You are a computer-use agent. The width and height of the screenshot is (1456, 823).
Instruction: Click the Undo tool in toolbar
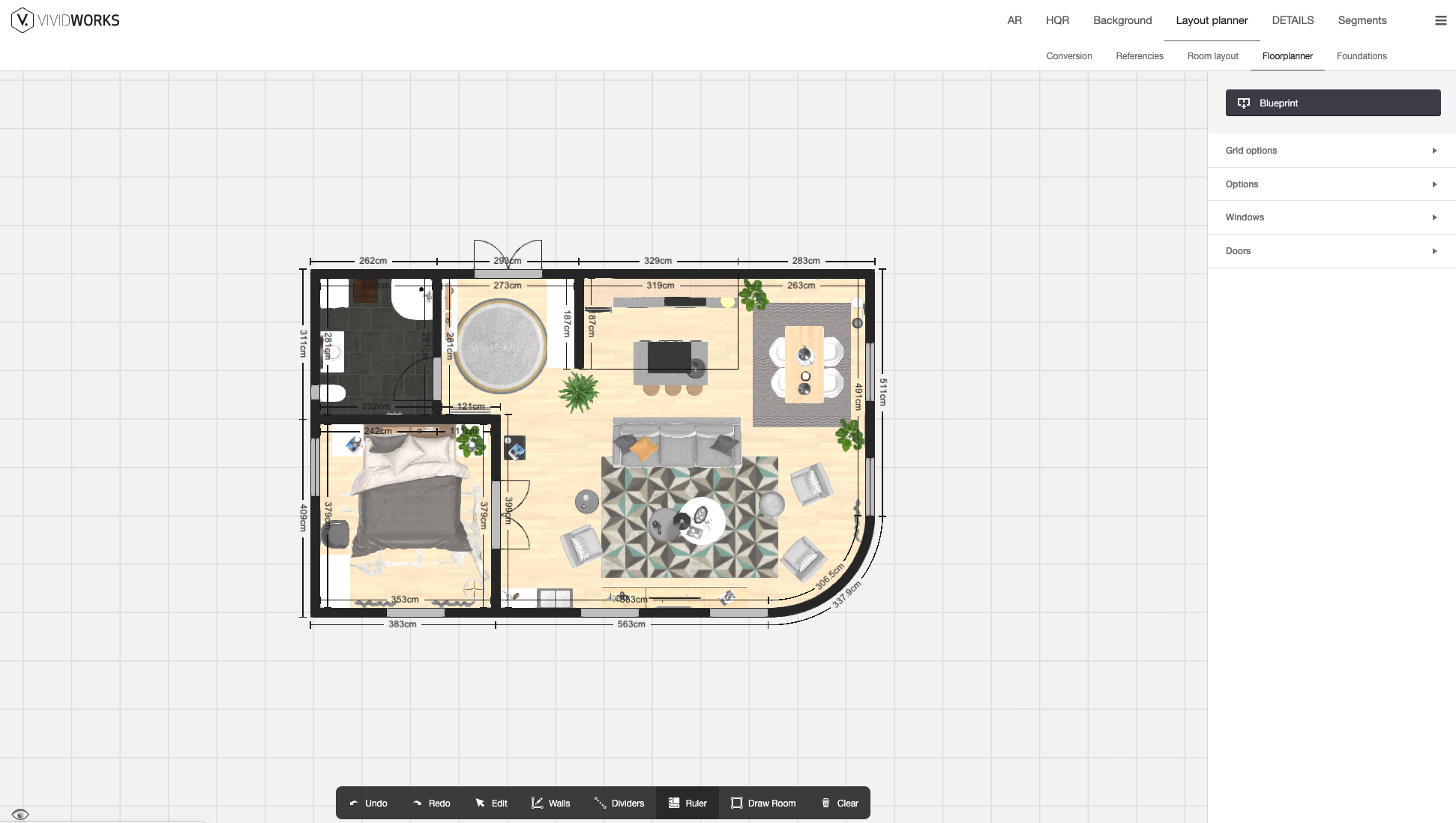pyautogui.click(x=367, y=803)
